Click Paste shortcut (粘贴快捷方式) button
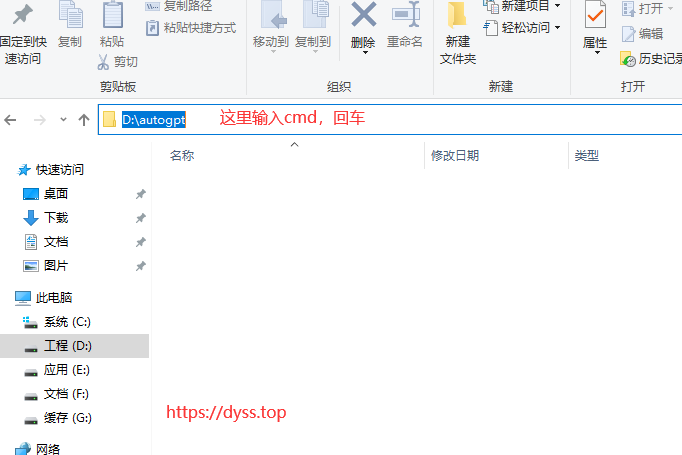Viewport: 682px width, 455px height. pos(191,27)
